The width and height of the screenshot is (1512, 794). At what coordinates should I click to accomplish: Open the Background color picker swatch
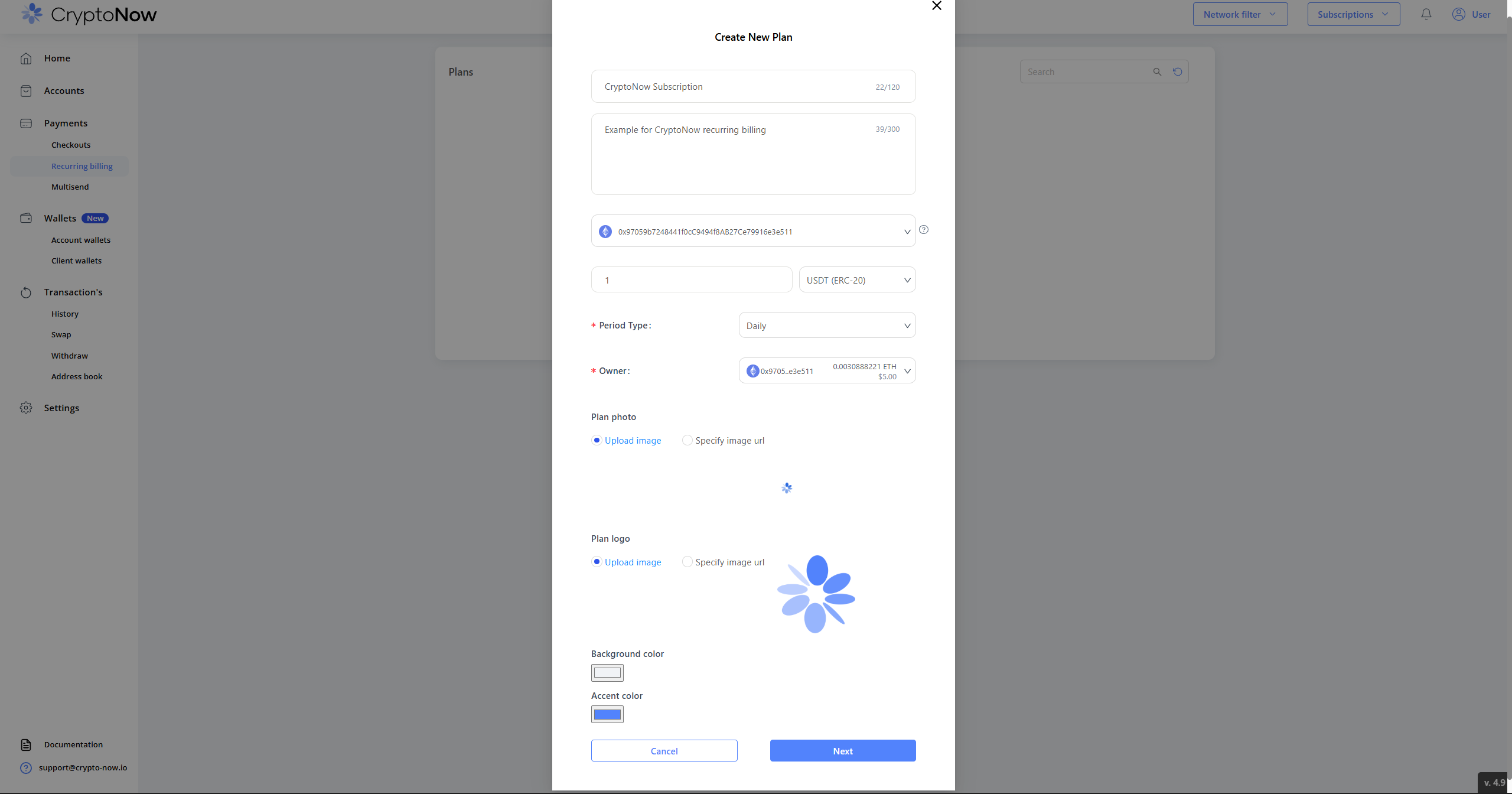click(607, 673)
